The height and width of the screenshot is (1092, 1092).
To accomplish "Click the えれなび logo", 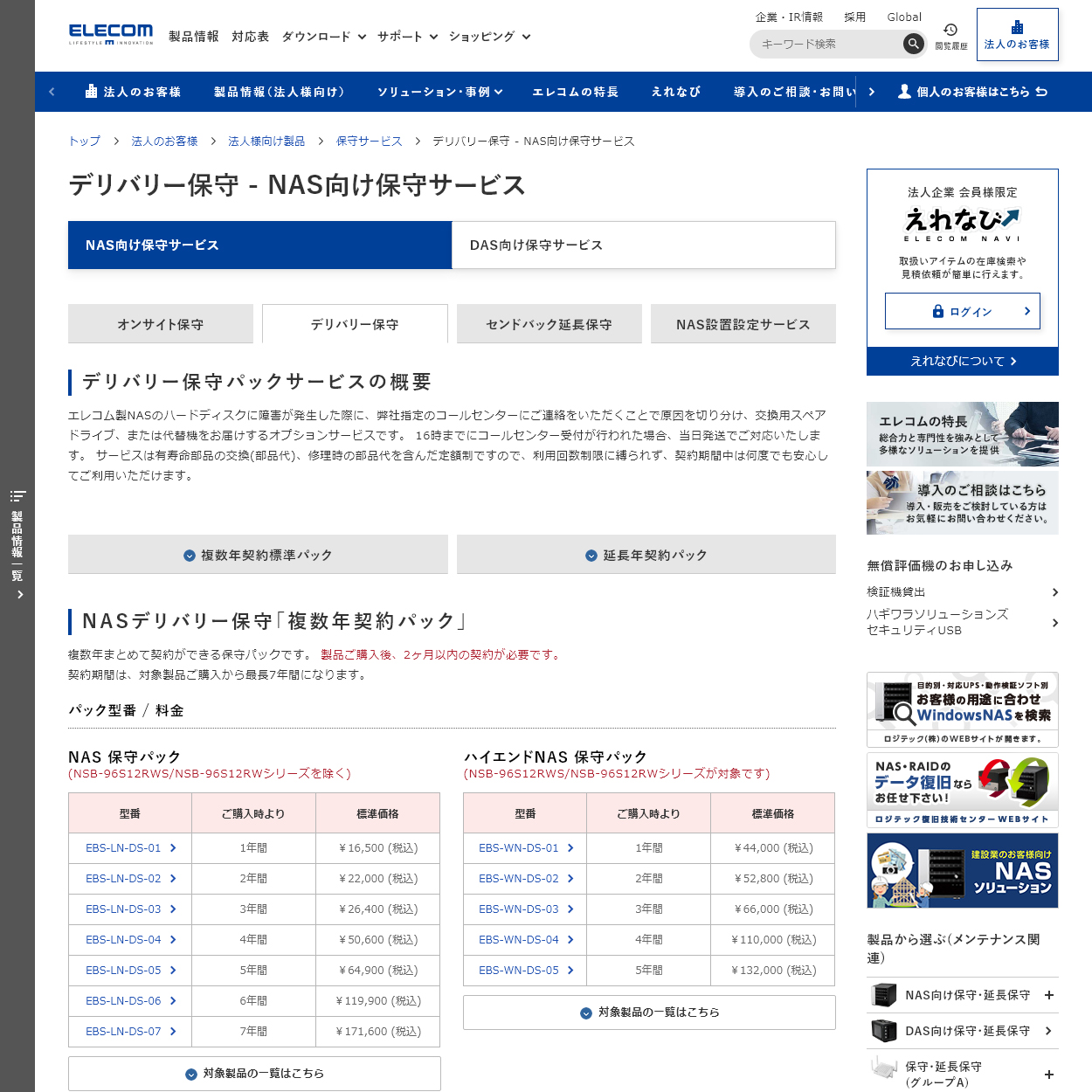I will click(x=962, y=224).
